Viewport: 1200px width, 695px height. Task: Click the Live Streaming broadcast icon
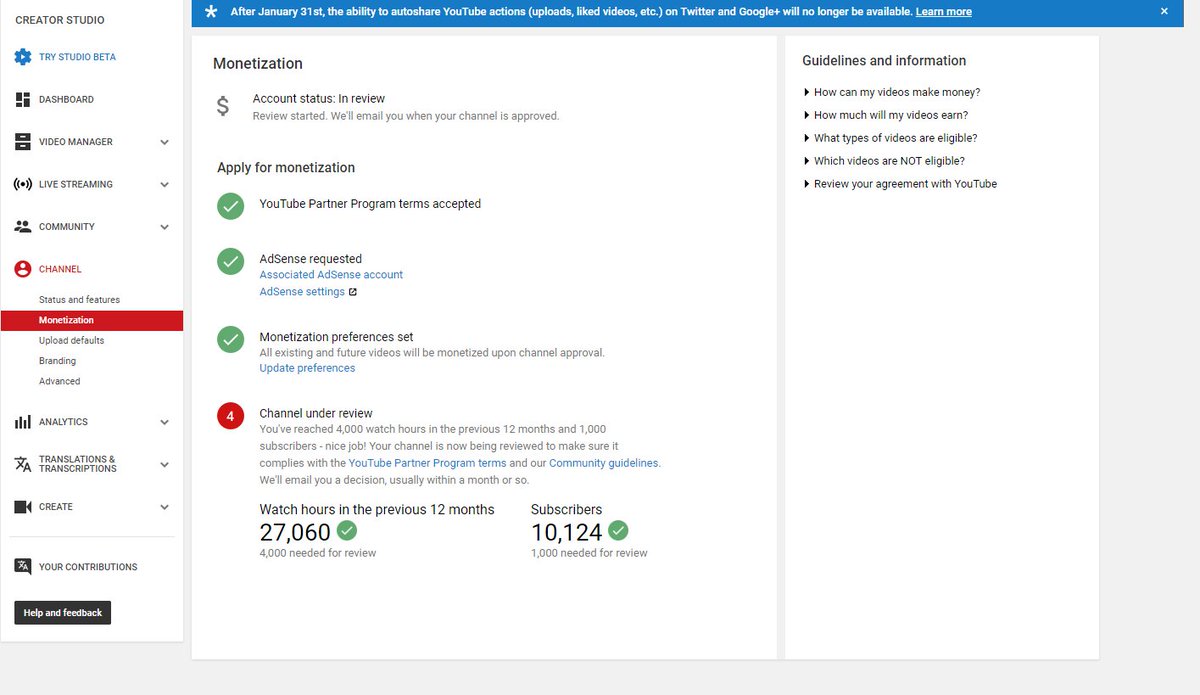pos(23,184)
